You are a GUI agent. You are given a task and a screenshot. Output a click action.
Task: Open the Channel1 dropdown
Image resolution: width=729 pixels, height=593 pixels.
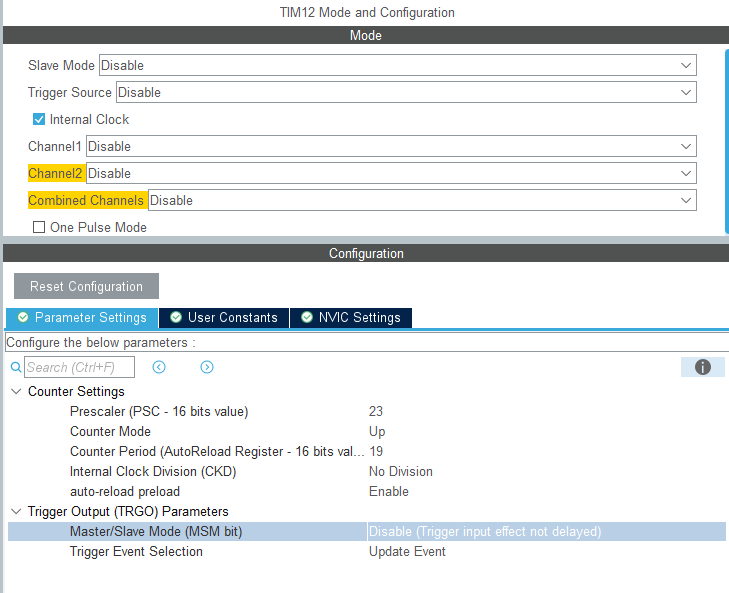coord(391,146)
